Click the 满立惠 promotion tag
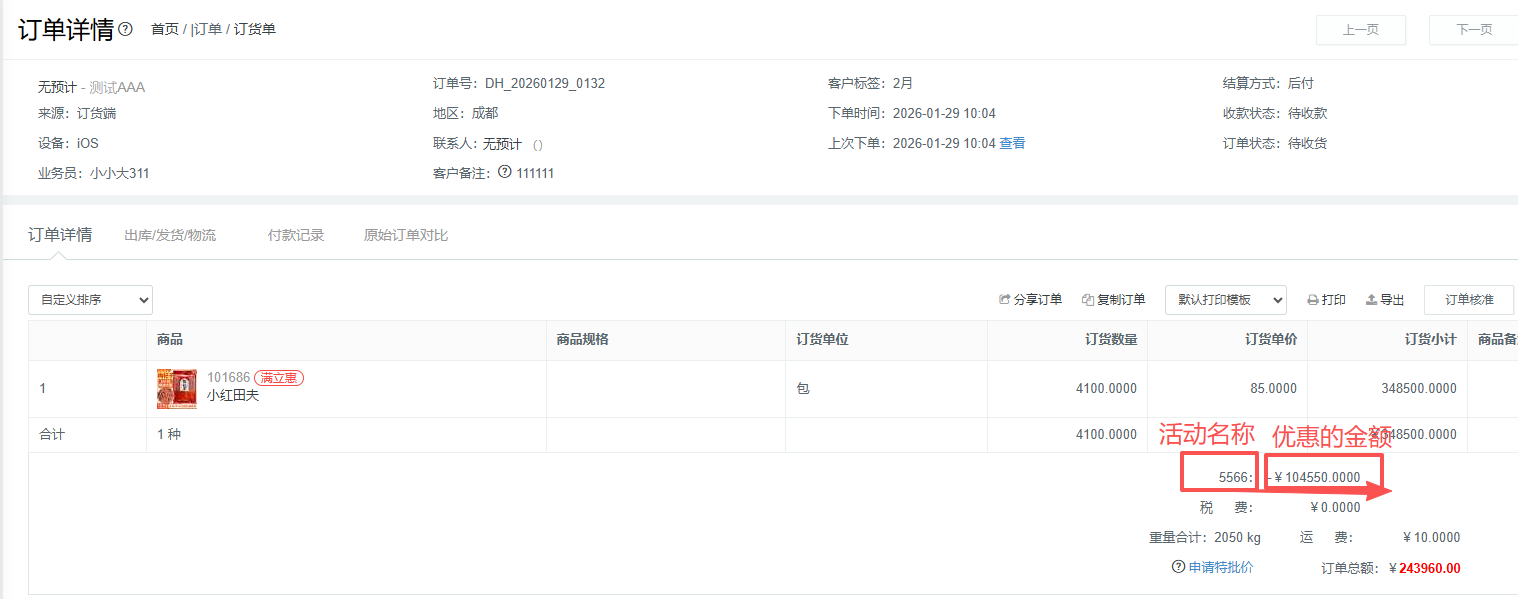Screen dimensions: 1518x599 coord(279,378)
